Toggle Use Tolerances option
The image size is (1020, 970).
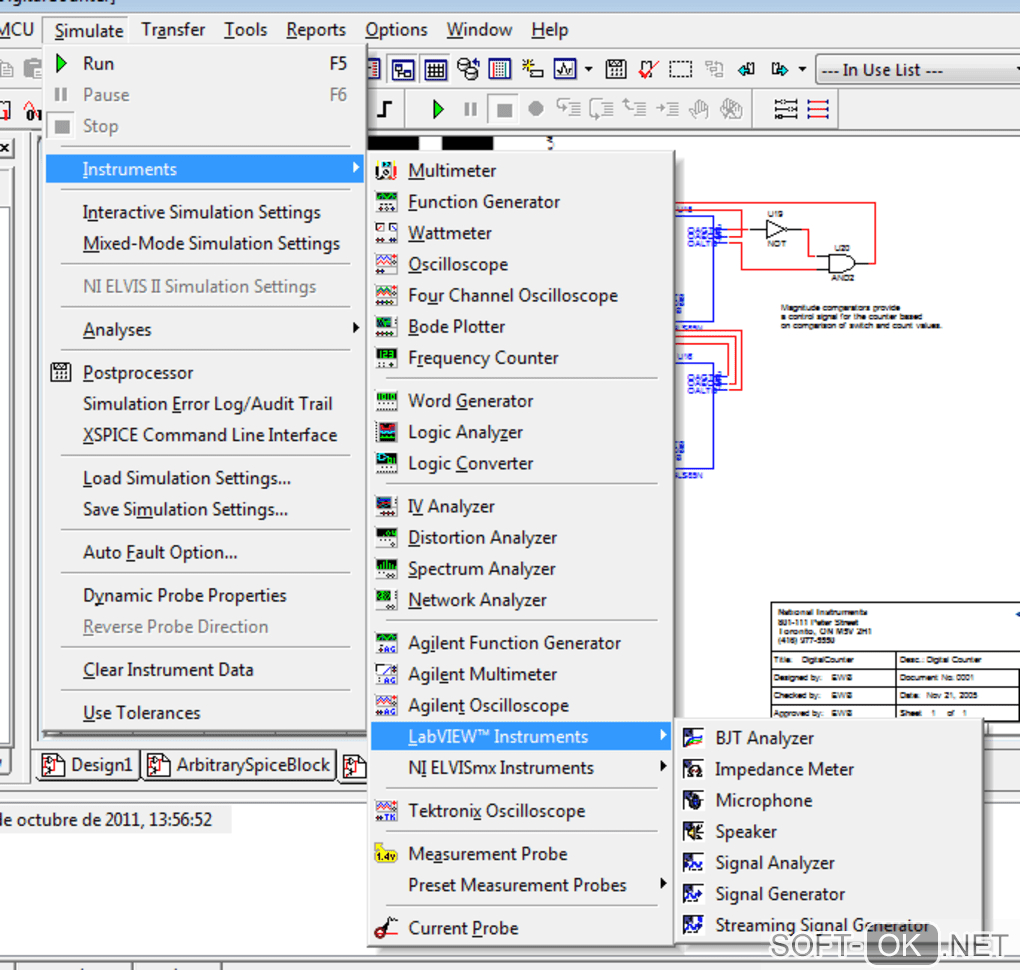pyautogui.click(x=141, y=712)
